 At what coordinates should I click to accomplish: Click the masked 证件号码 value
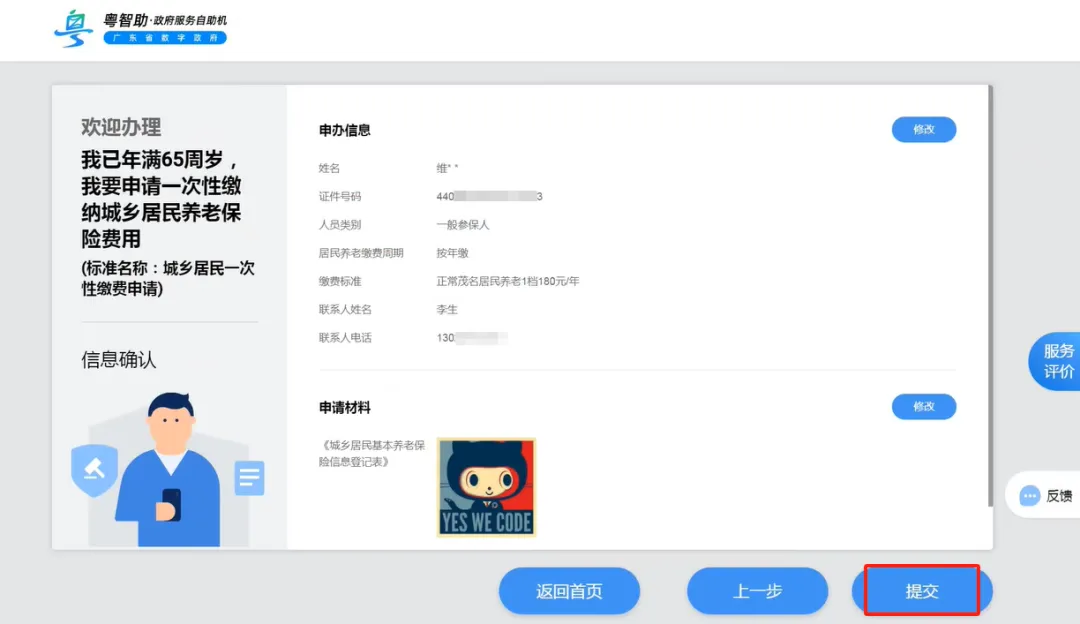(x=489, y=197)
